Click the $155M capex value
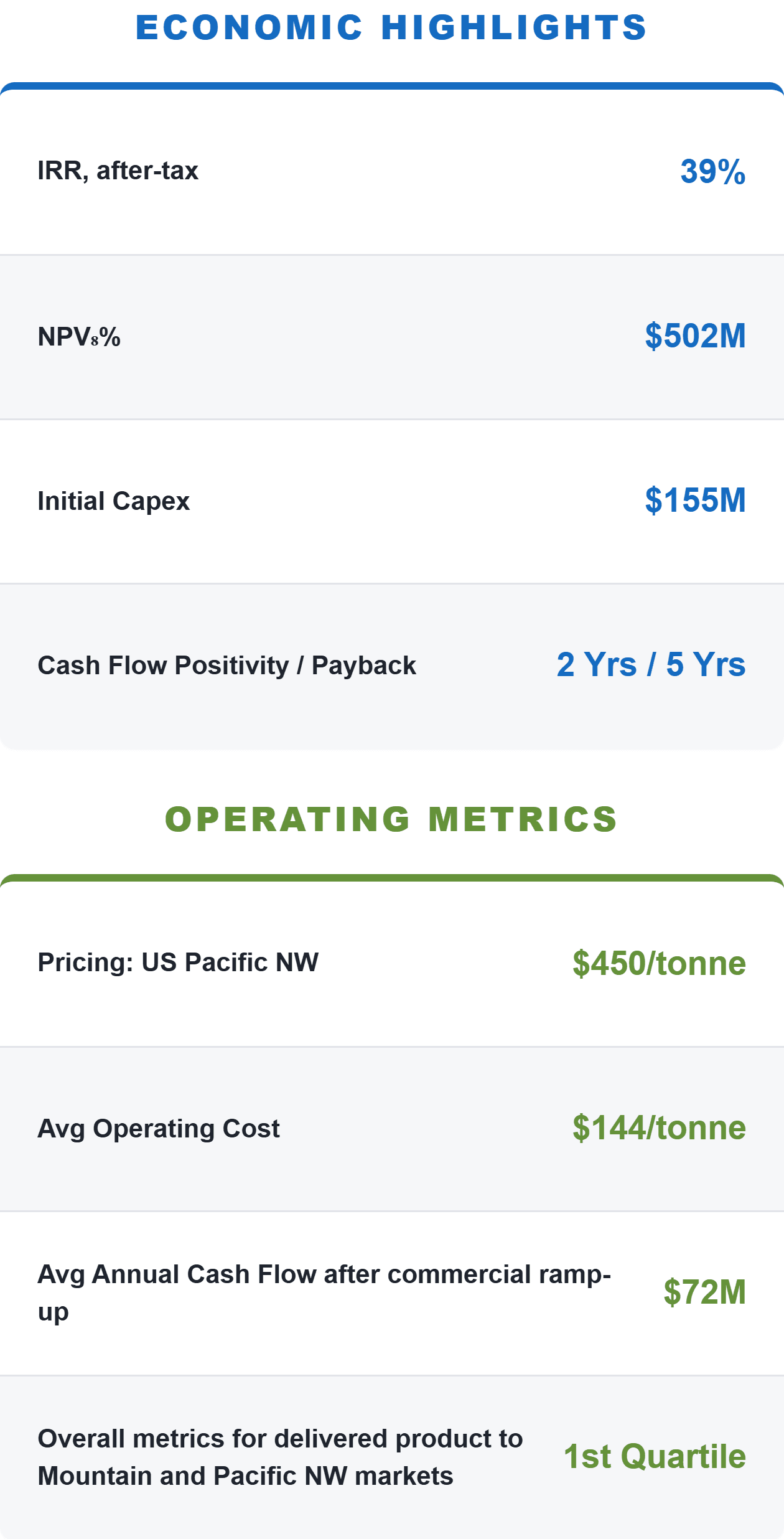Viewport: 784px width, 1539px height. (696, 500)
